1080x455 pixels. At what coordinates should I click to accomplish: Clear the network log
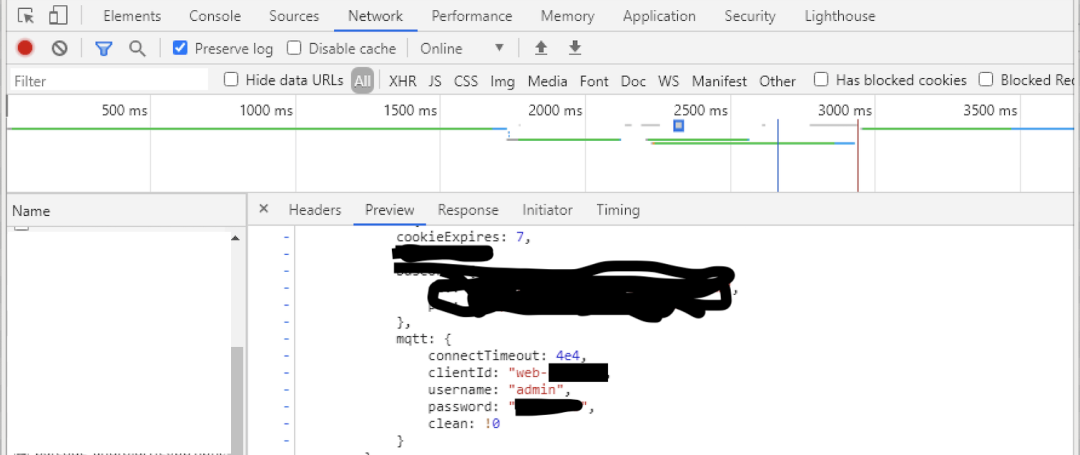pyautogui.click(x=59, y=48)
